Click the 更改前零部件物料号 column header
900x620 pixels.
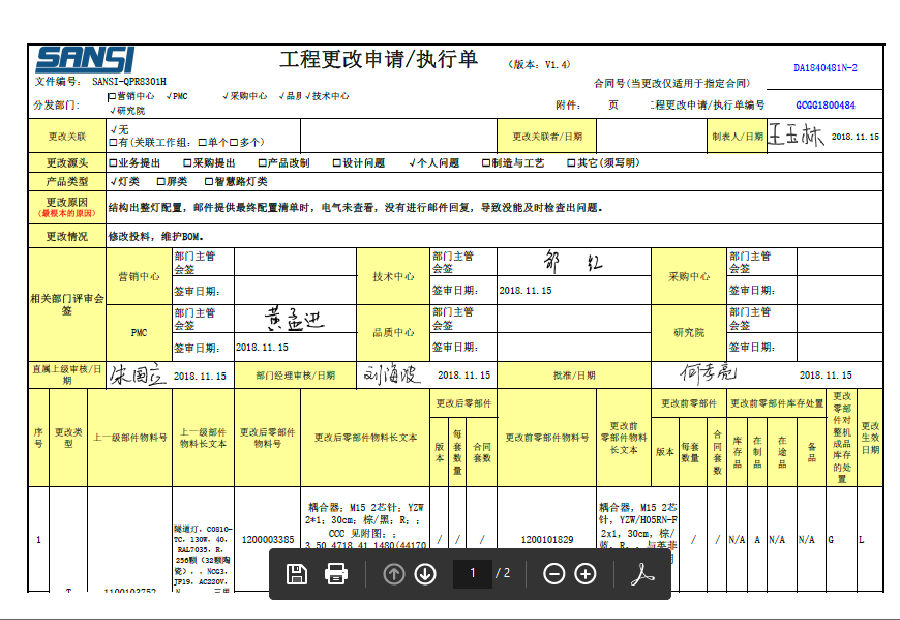(547, 437)
